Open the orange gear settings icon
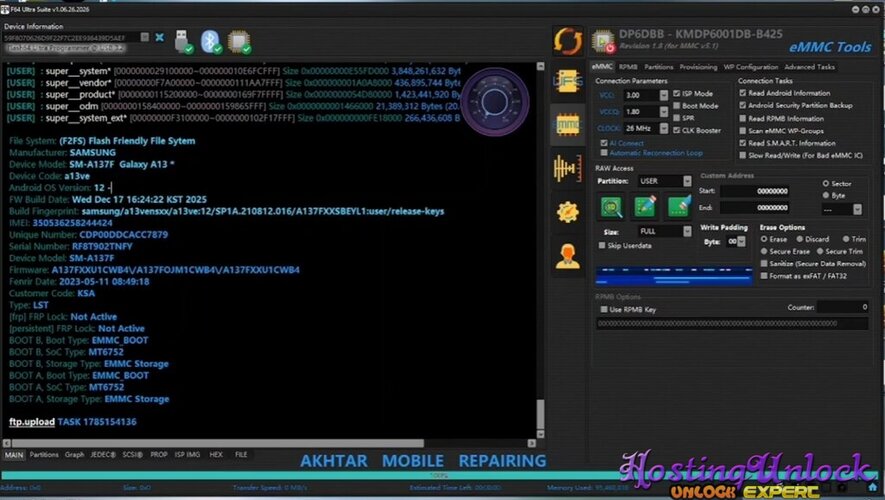The height and width of the screenshot is (500, 885). [x=567, y=212]
